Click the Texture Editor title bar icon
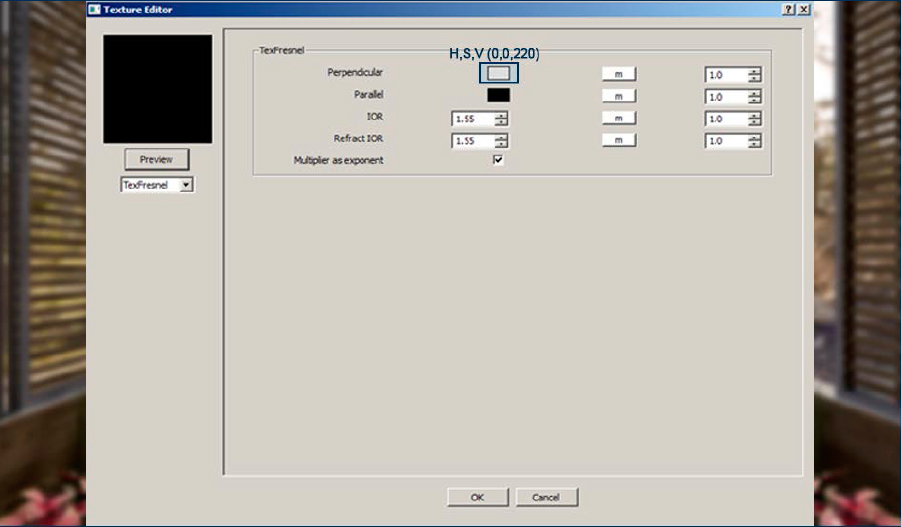The width and height of the screenshot is (901, 527). (x=94, y=9)
